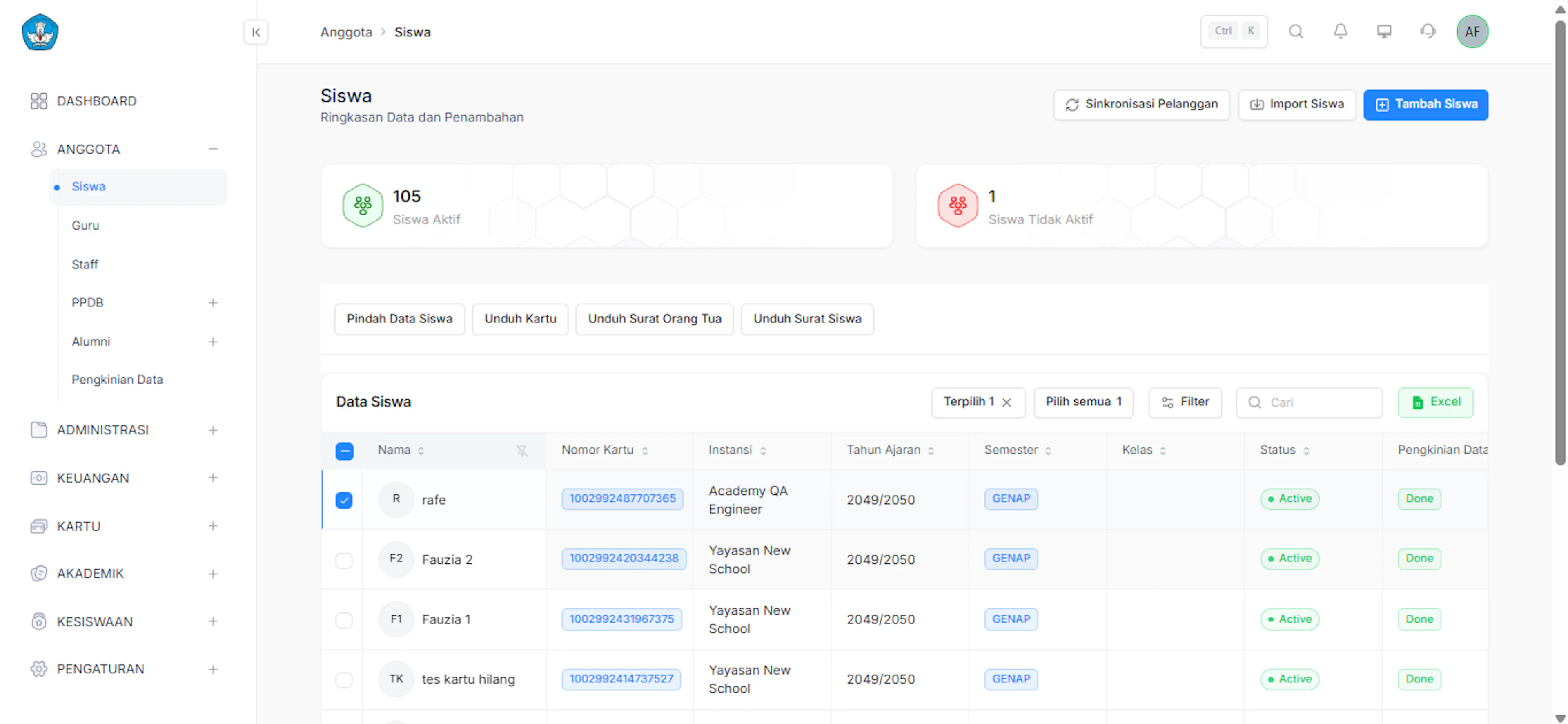
Task: Click the green Siswa Aktif hexagon icon
Action: tap(363, 206)
